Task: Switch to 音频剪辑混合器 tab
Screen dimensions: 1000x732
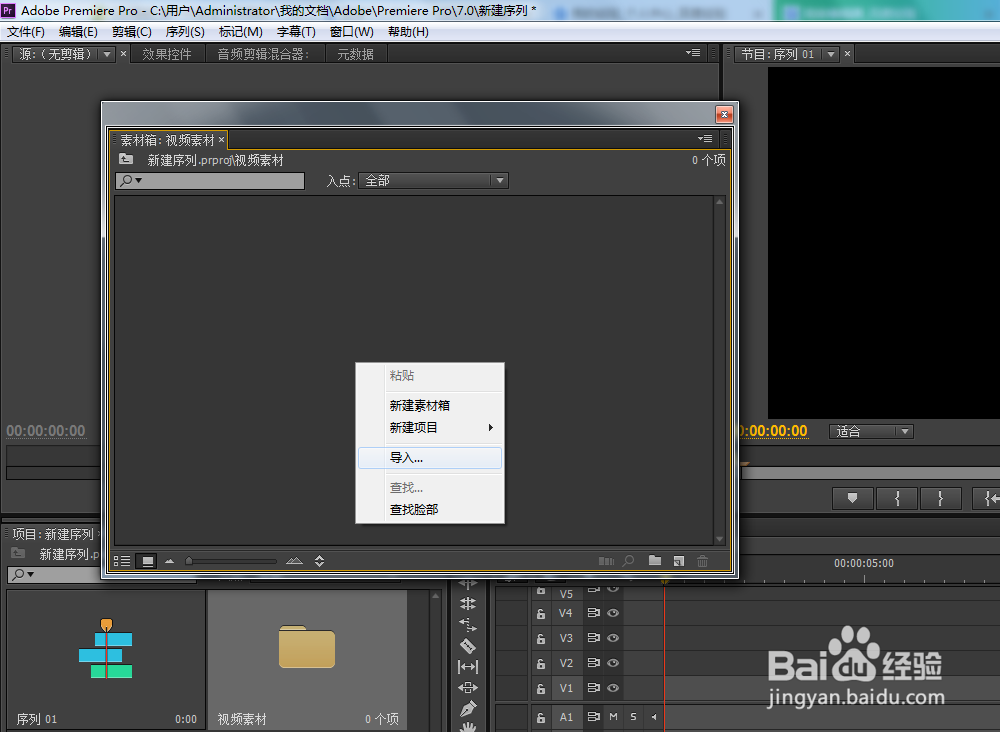Action: [263, 54]
